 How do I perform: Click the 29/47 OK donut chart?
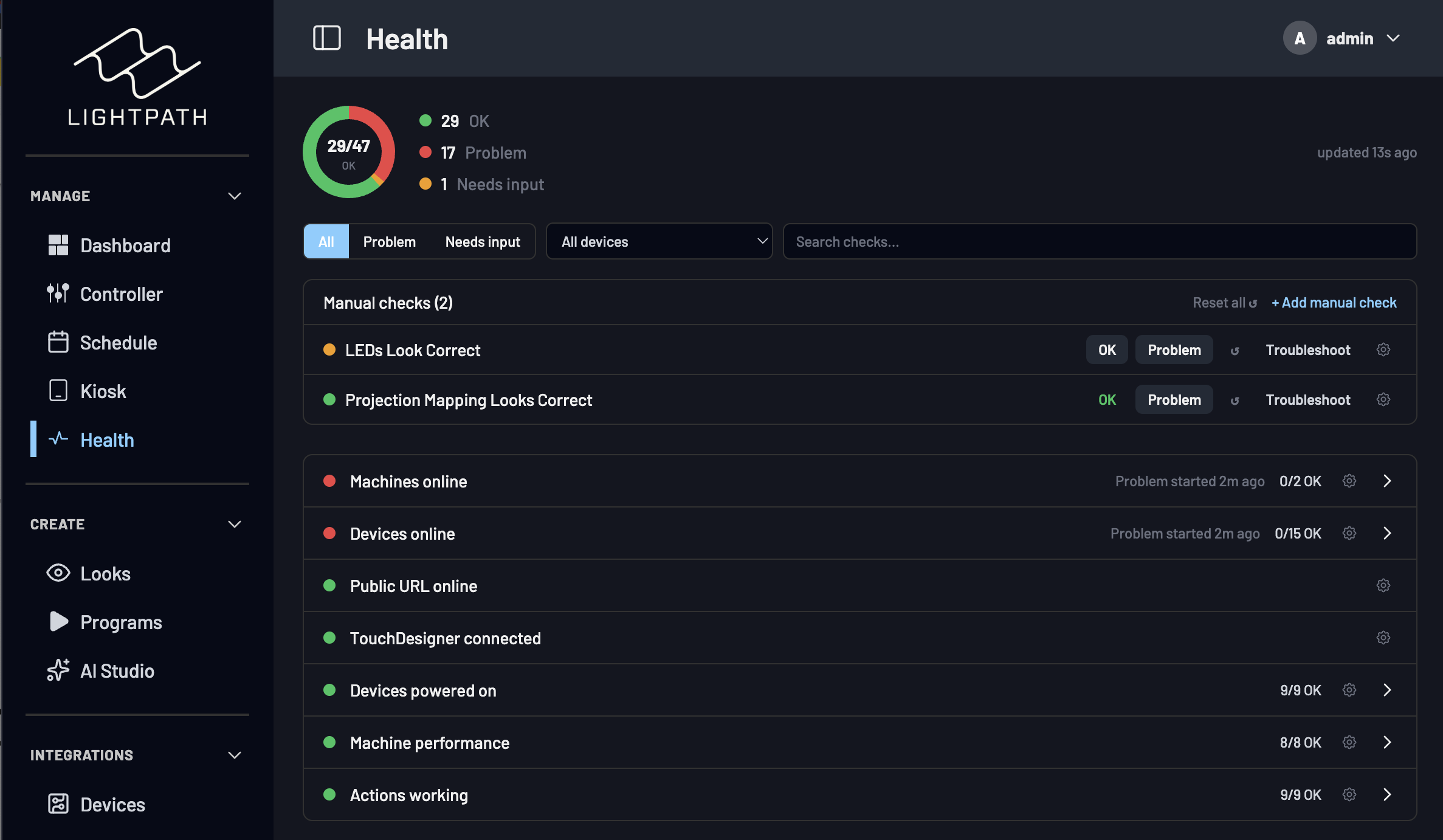[x=349, y=152]
